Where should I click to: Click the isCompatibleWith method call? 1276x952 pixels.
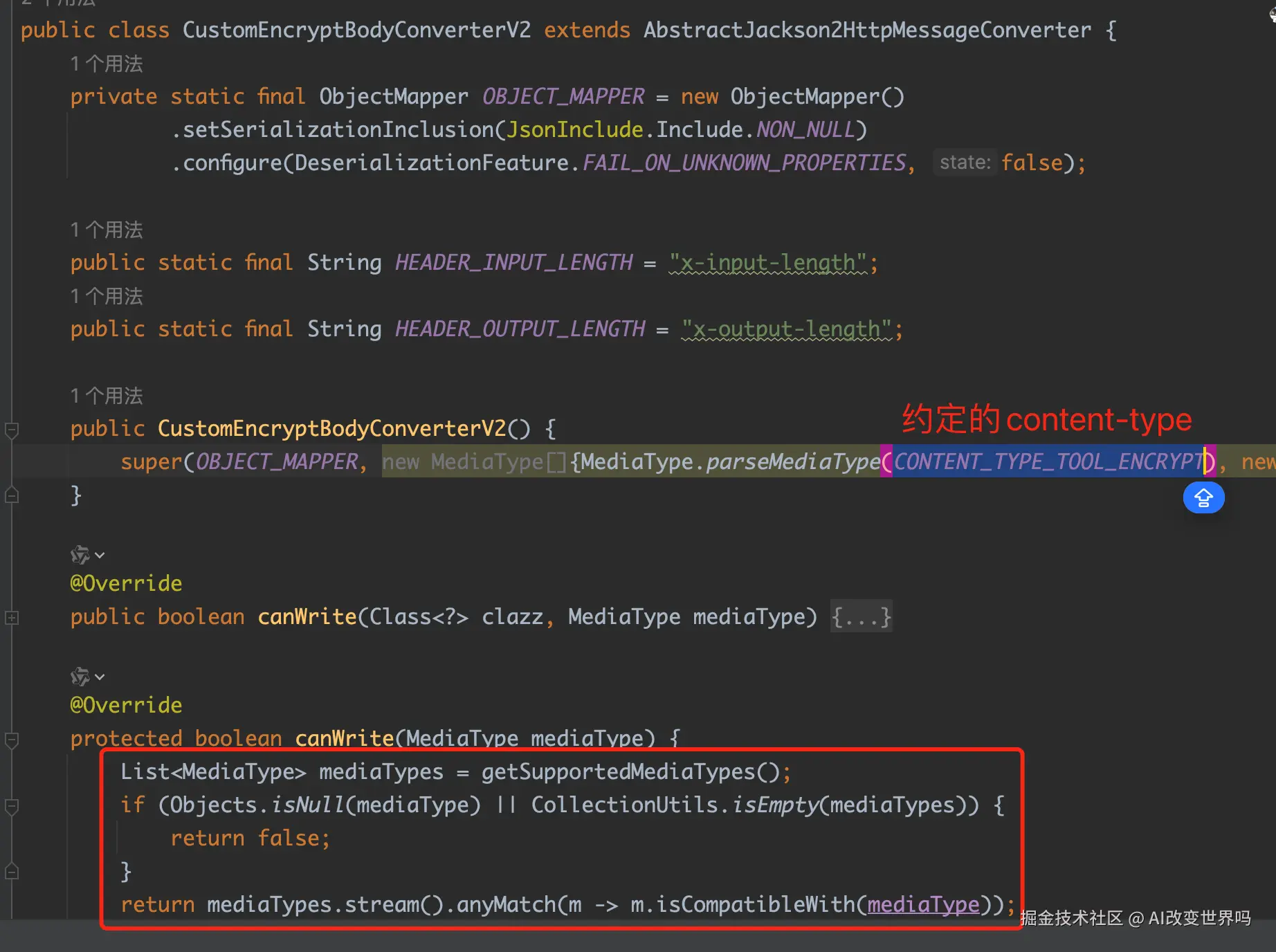pyautogui.click(x=756, y=904)
